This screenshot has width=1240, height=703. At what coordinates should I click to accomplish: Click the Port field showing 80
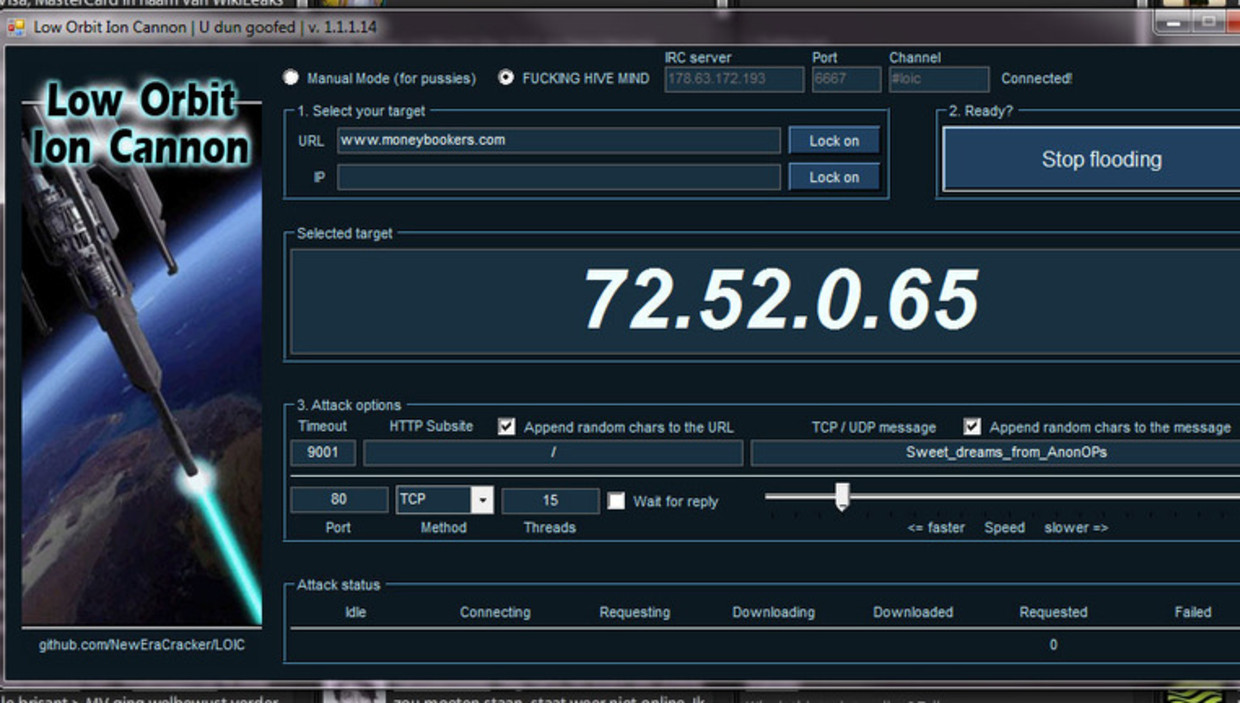(x=339, y=500)
